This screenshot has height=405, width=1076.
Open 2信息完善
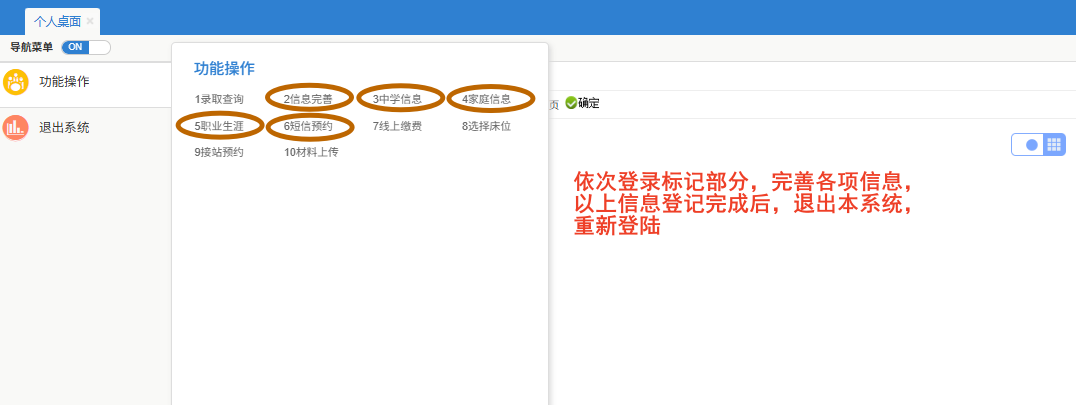tap(308, 99)
